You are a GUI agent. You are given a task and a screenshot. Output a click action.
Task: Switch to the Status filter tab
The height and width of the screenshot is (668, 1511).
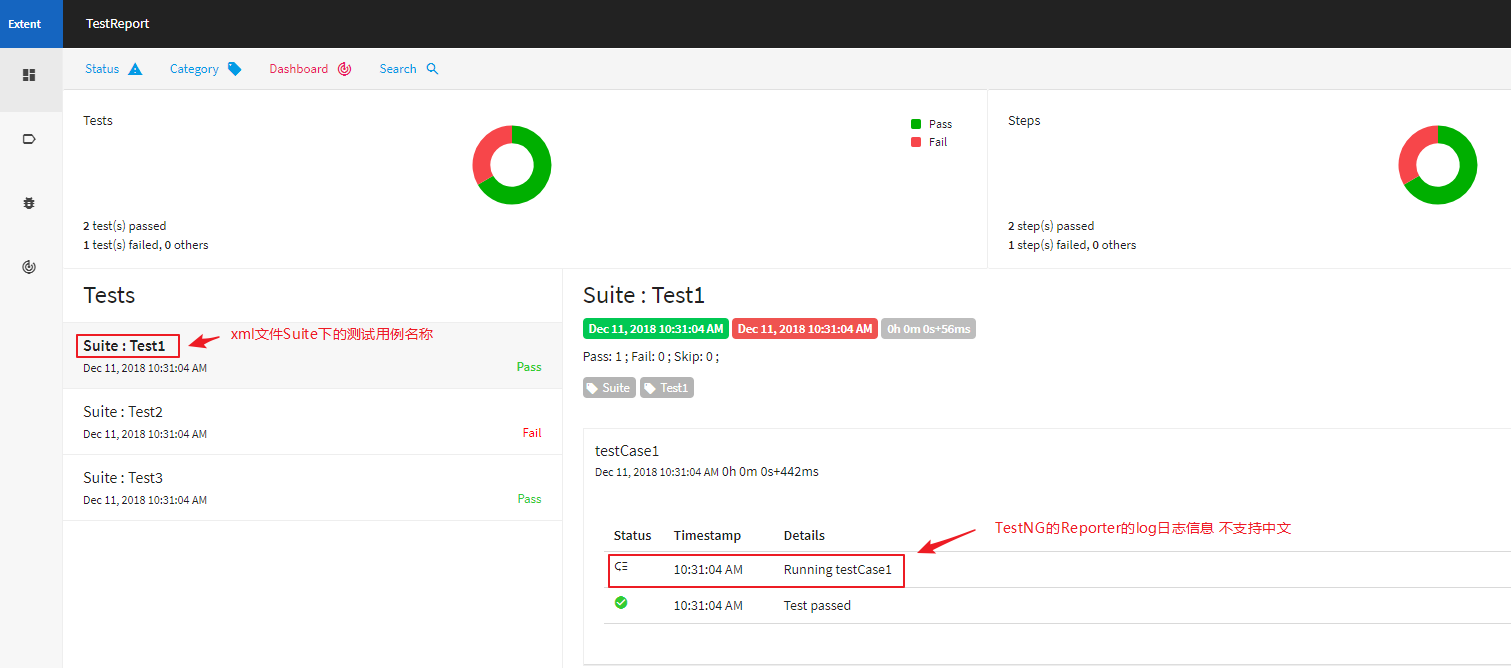coord(102,68)
